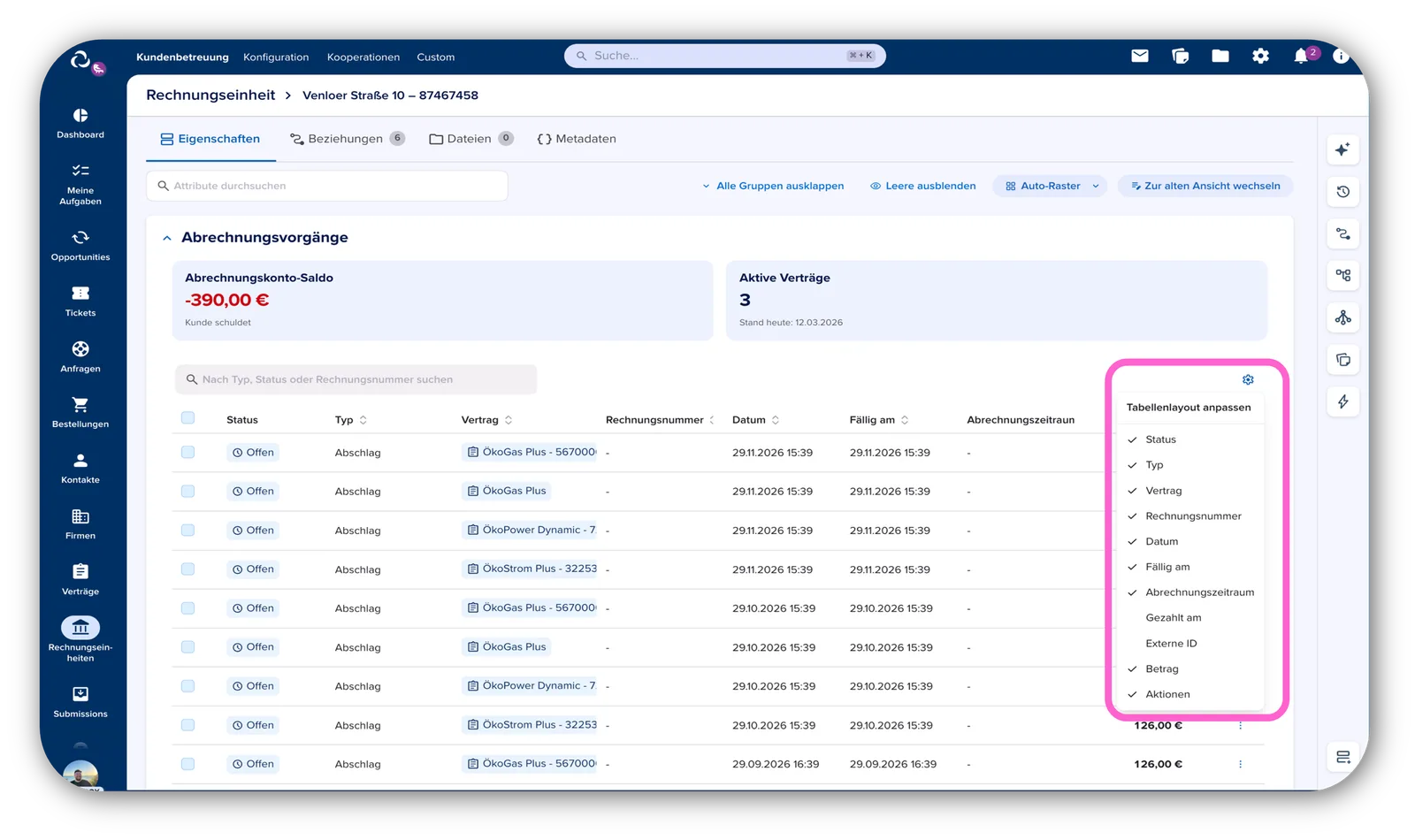Viewport: 1415px width, 840px height.
Task: Click the info icon in top bar
Action: point(1341,56)
